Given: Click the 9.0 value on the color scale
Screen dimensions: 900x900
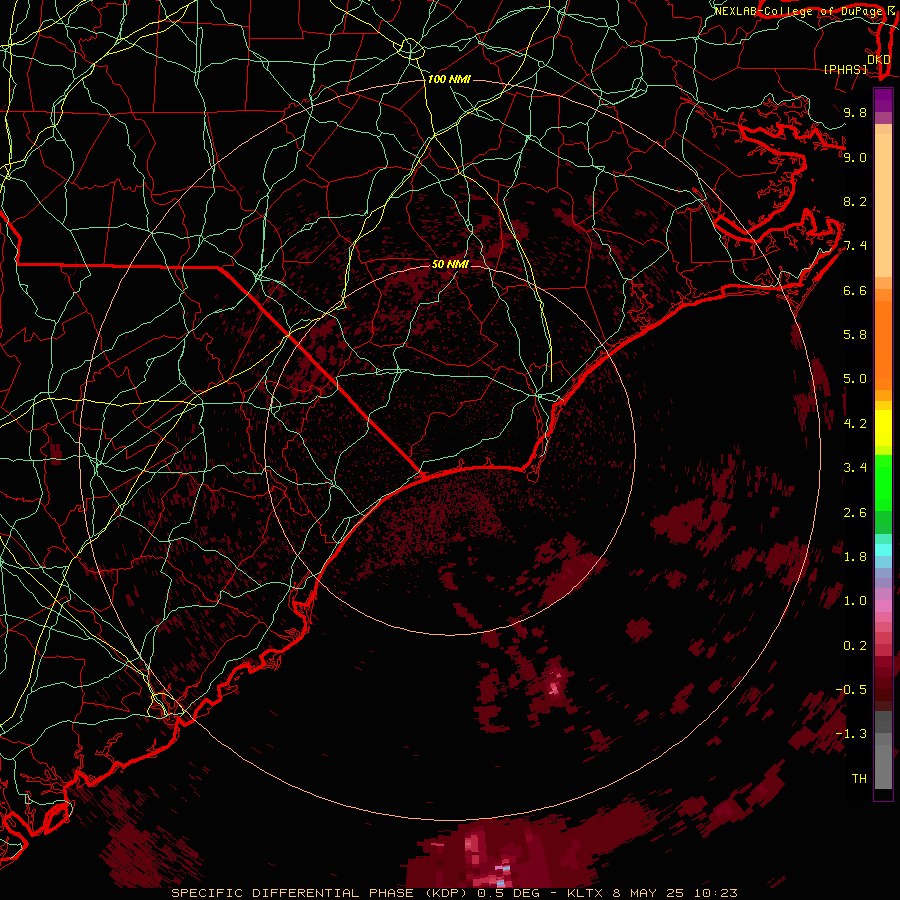Looking at the screenshot, I should (855, 157).
